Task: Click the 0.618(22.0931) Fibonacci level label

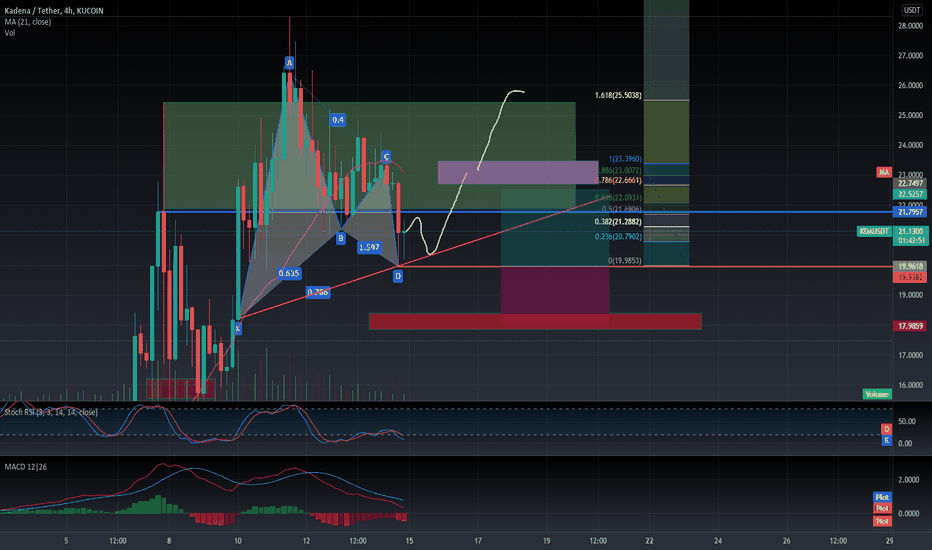Action: tap(619, 197)
